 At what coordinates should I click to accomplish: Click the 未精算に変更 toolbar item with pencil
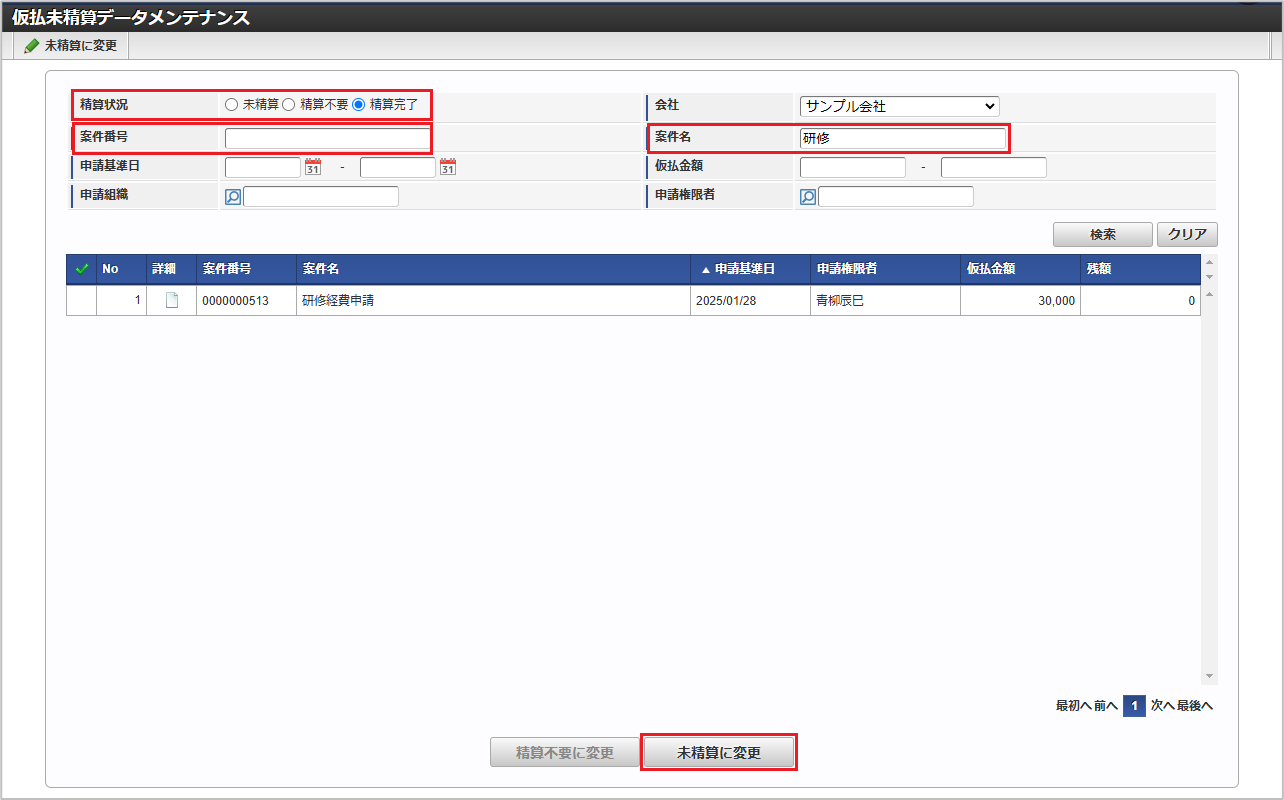(x=71, y=46)
